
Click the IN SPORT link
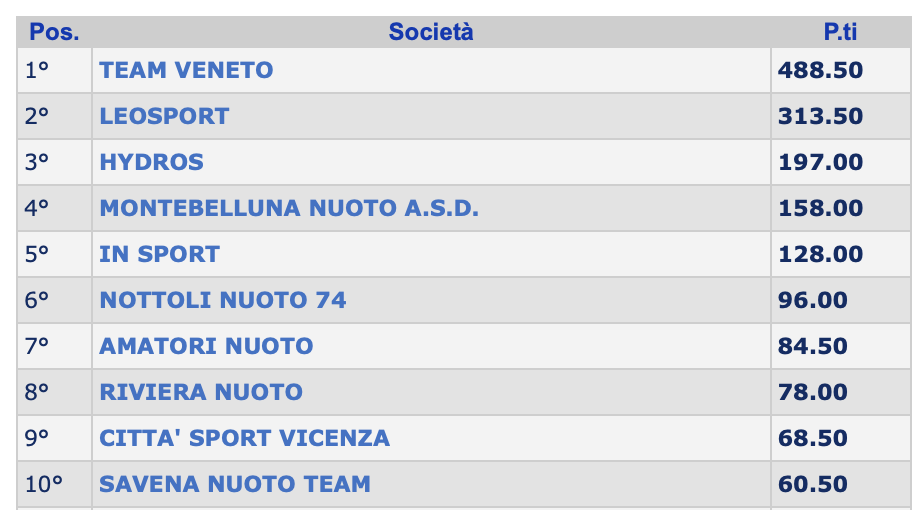pyautogui.click(x=160, y=254)
